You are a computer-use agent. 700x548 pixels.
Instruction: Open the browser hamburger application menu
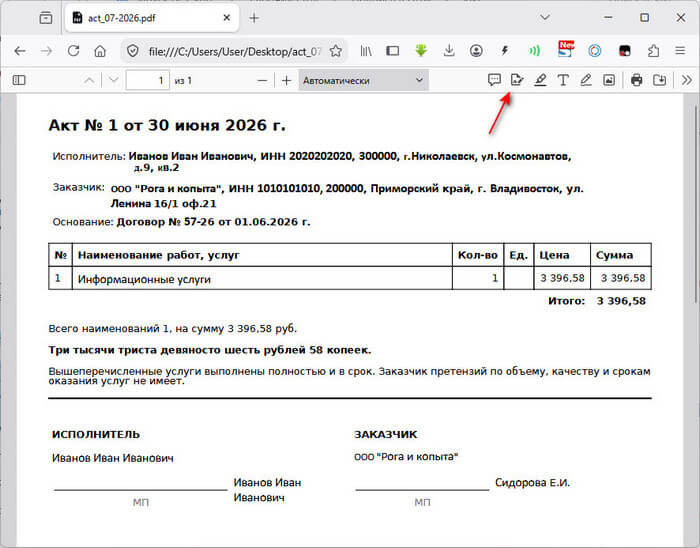click(680, 51)
